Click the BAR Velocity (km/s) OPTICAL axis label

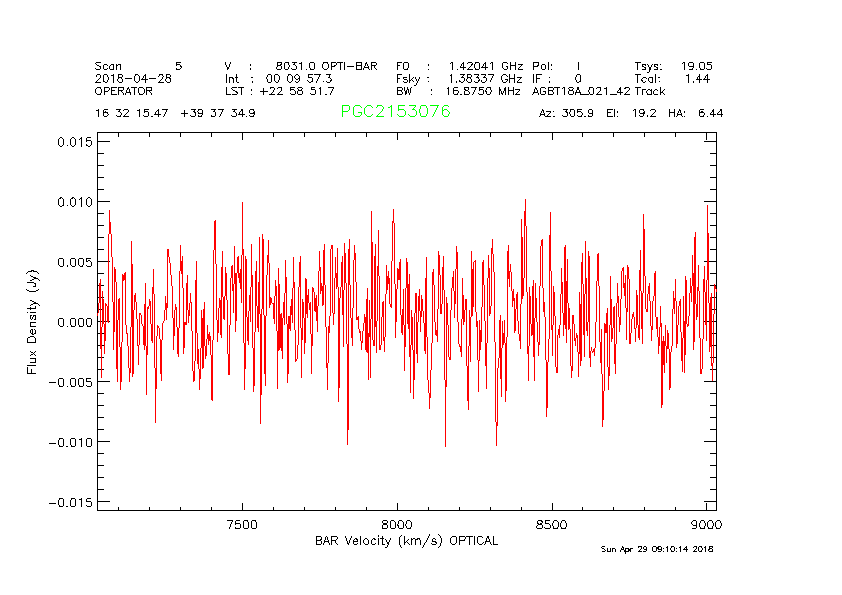click(x=406, y=541)
